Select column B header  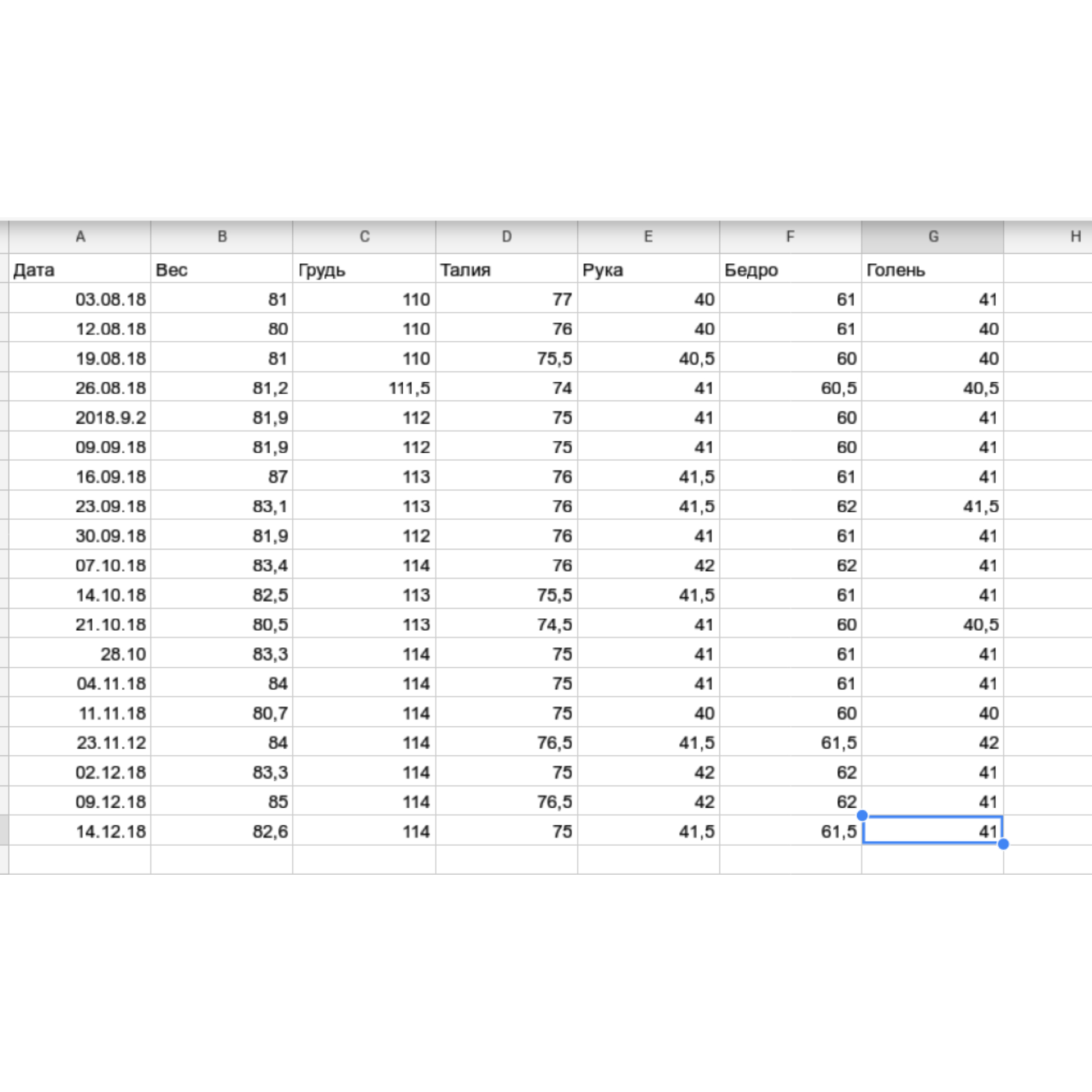coord(222,237)
